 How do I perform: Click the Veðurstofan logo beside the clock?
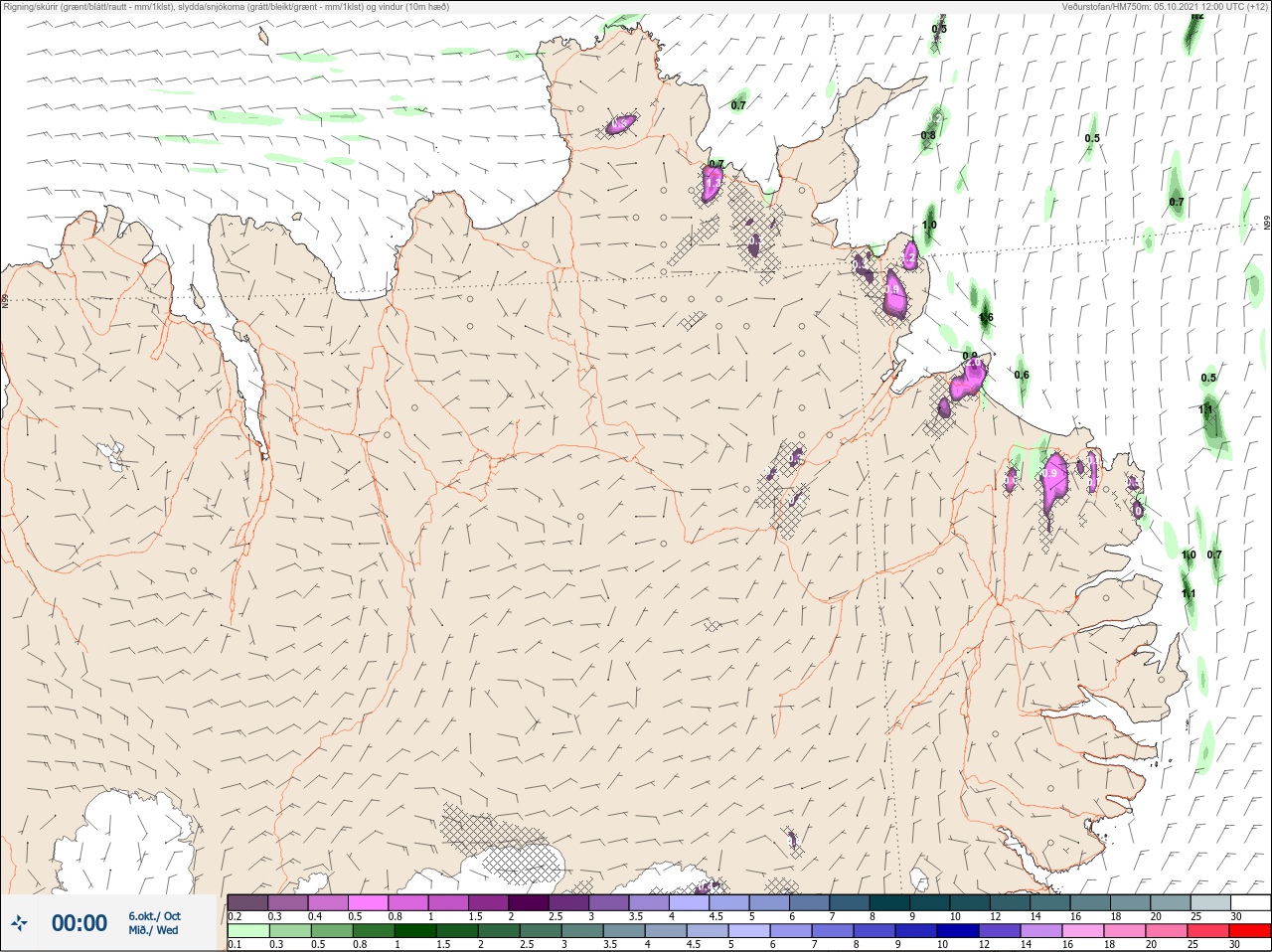tap(19, 923)
